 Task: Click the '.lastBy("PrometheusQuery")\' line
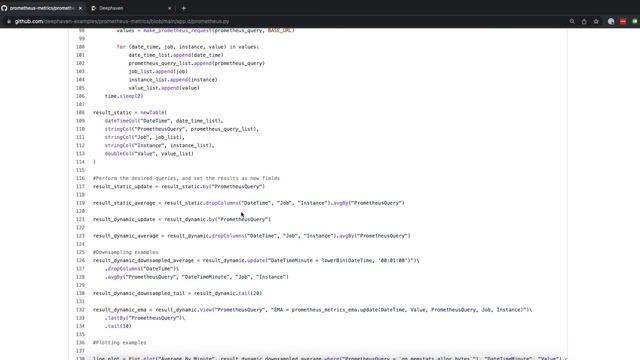pyautogui.click(x=145, y=318)
